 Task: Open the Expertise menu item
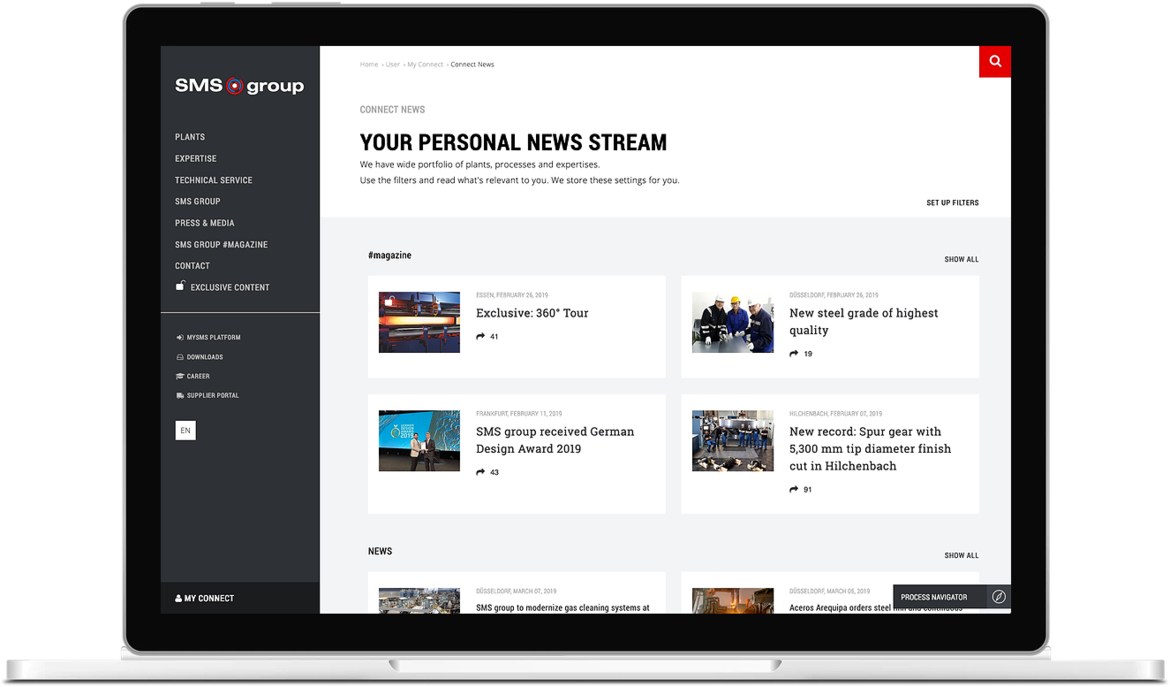(195, 158)
